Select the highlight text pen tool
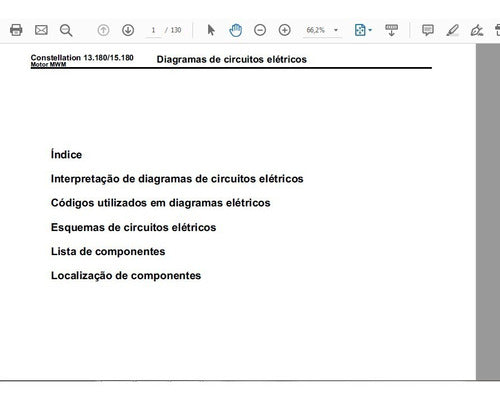The height and width of the screenshot is (404, 500). [452, 30]
